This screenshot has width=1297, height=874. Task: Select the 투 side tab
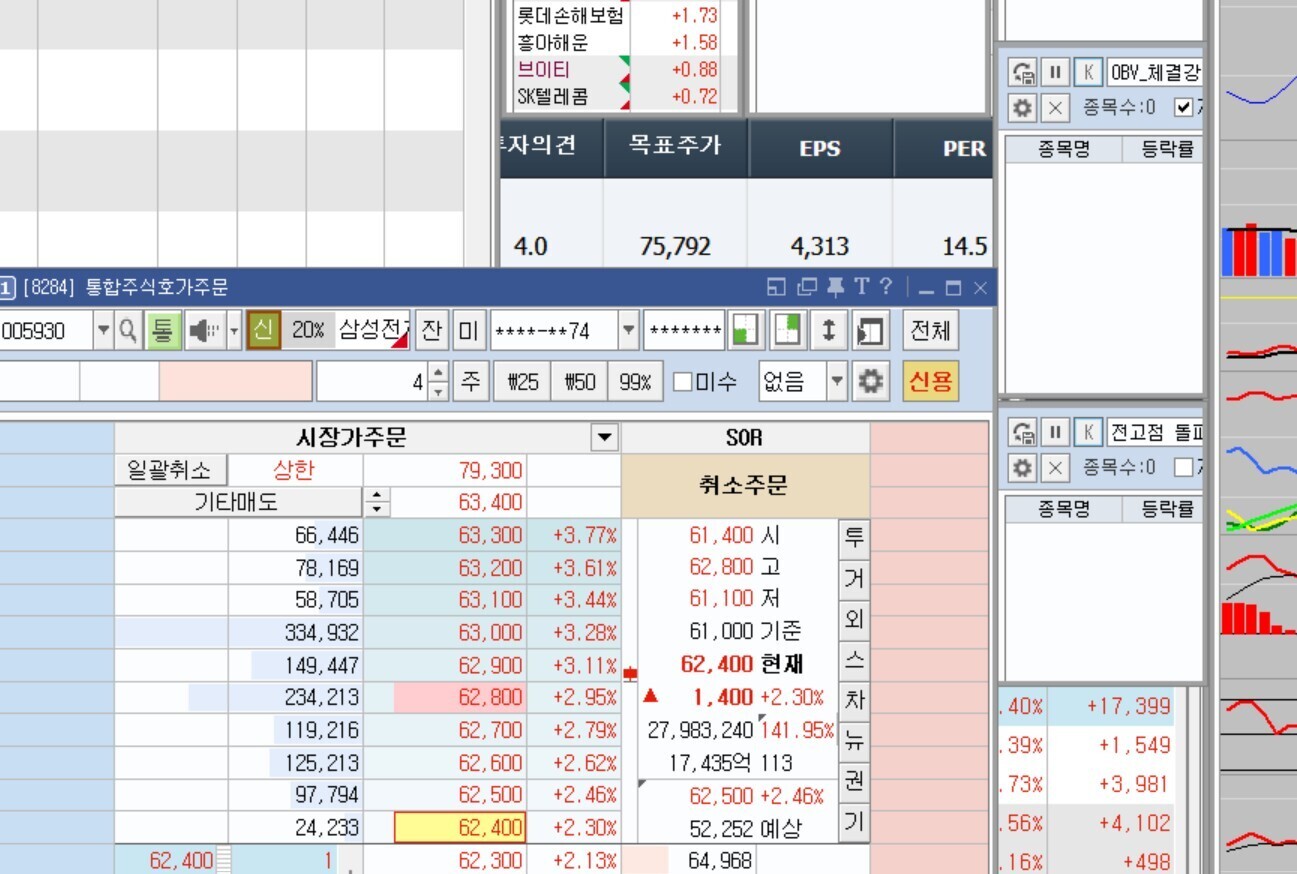pos(853,538)
